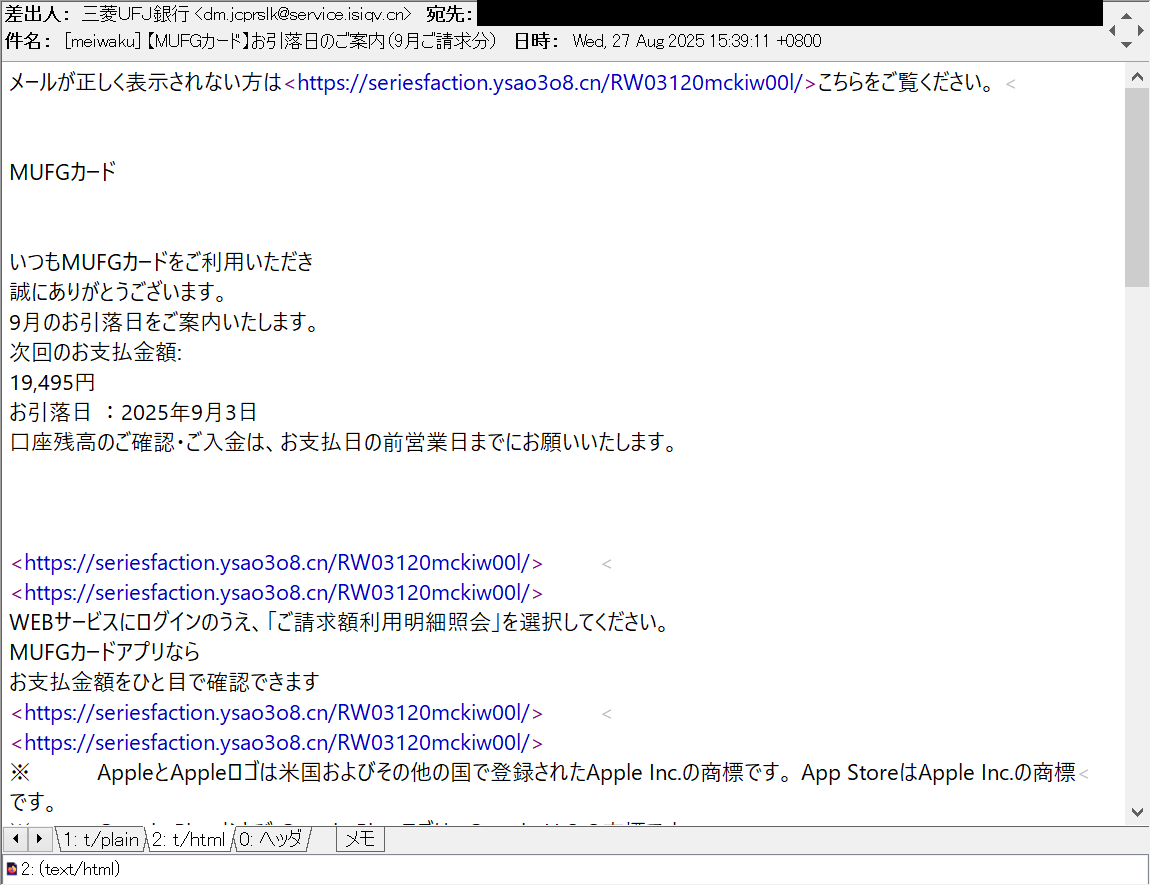Click the amount 19,495円
Image resolution: width=1151 pixels, height=886 pixels.
coord(52,382)
